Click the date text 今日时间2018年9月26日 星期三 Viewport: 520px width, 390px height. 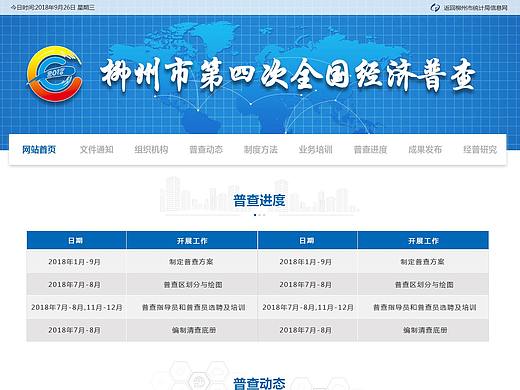[x=53, y=7]
